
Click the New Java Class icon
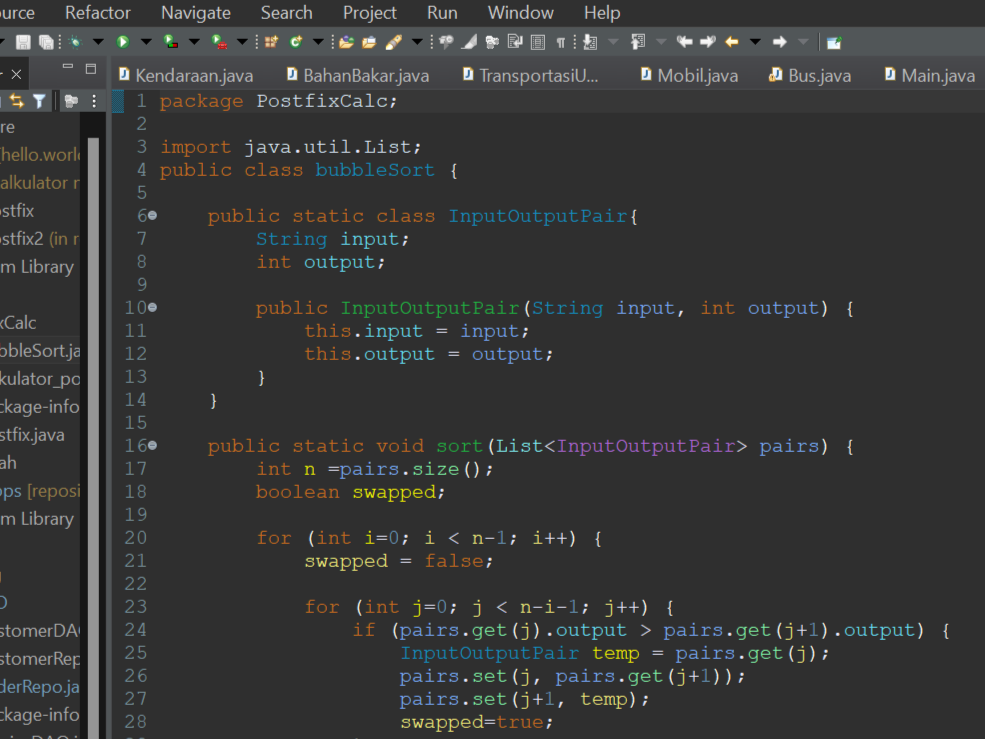[x=296, y=42]
